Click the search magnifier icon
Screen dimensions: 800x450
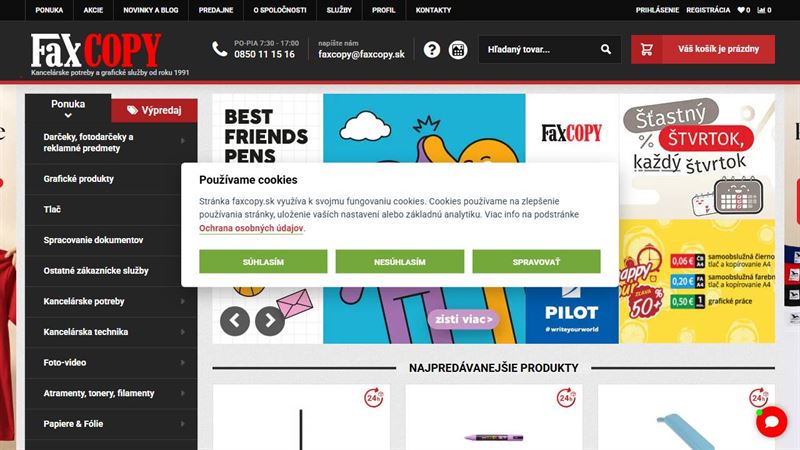coord(606,49)
